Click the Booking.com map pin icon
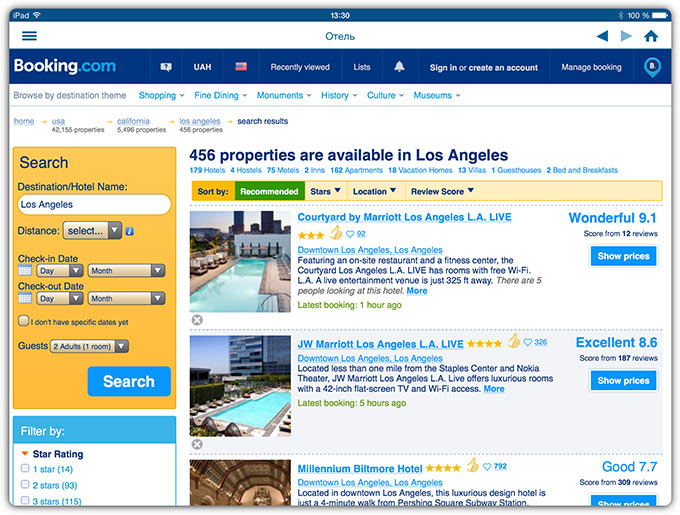 [652, 67]
